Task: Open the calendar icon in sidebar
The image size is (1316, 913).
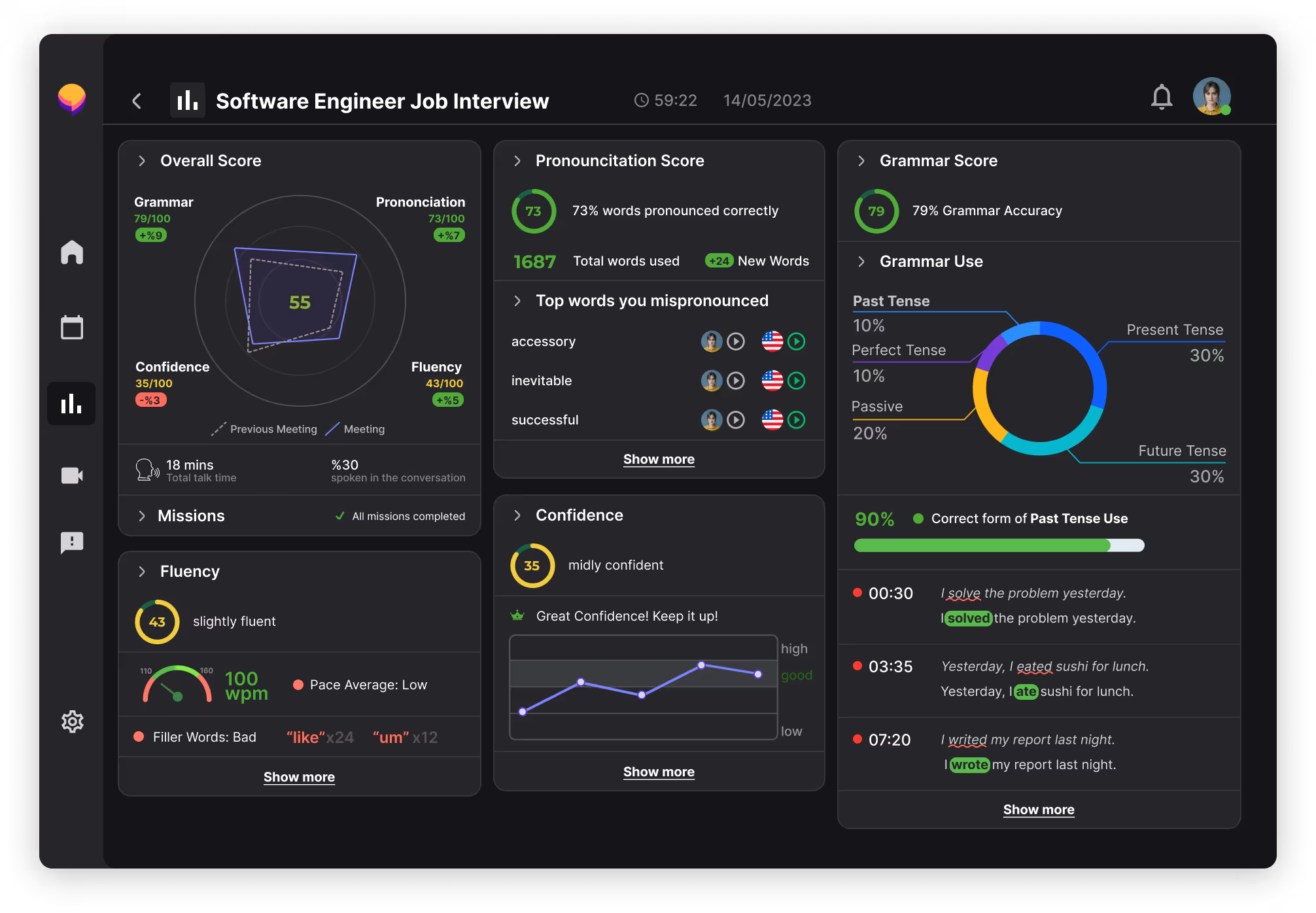Action: point(72,327)
